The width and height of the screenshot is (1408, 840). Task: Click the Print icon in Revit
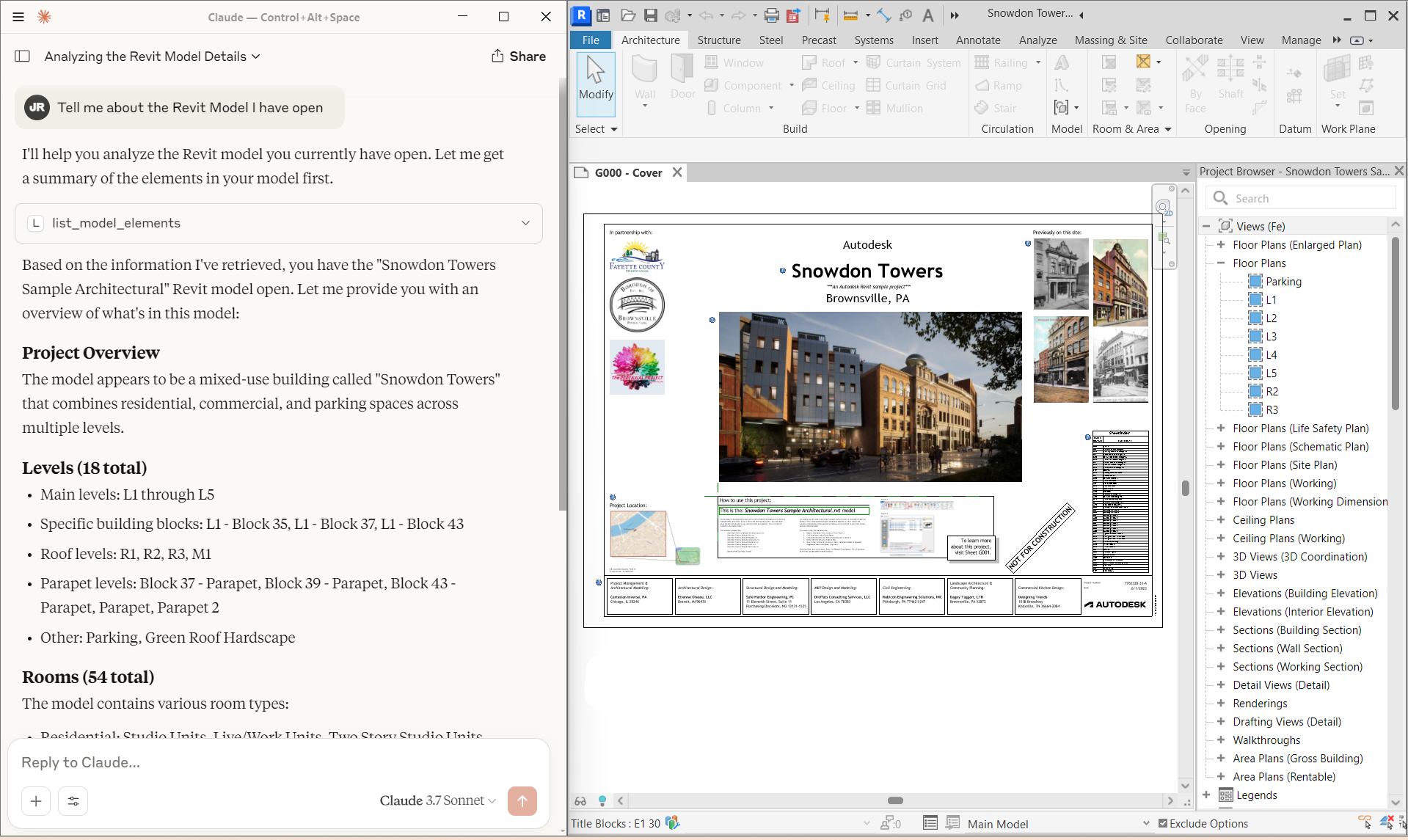[x=772, y=15]
